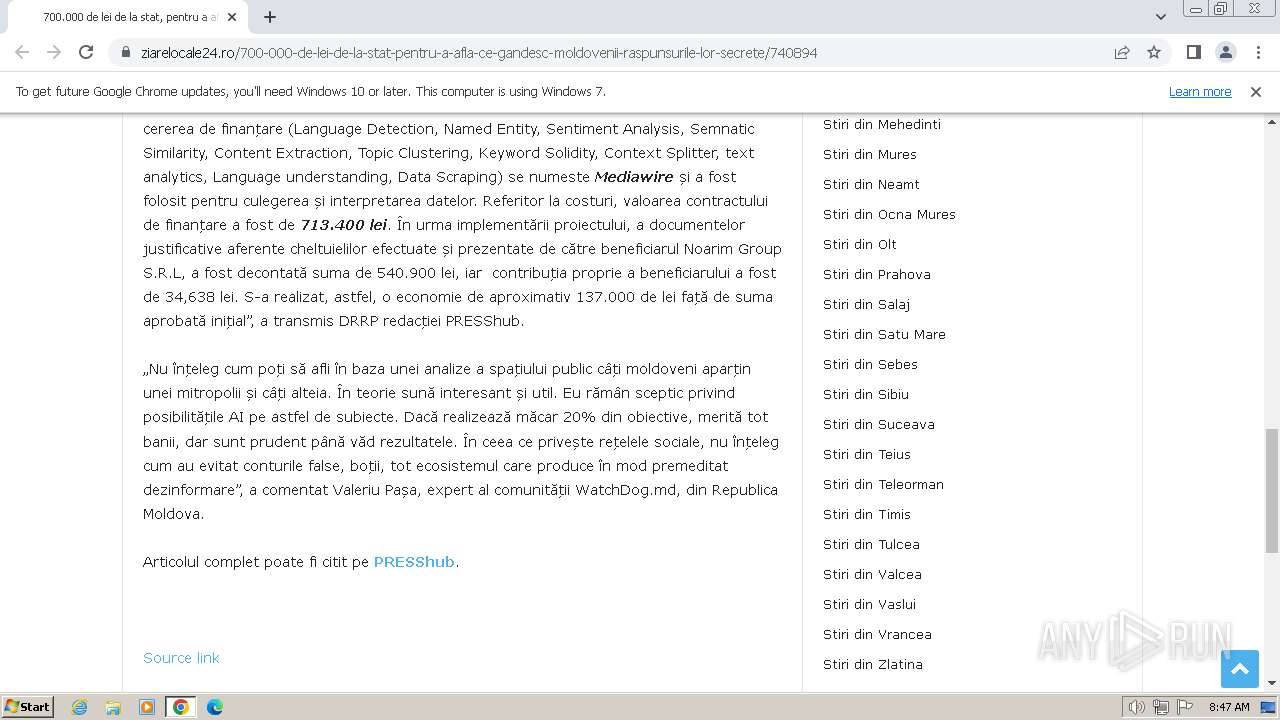This screenshot has height=720, width=1280.
Task: Open Action Center flag tray icon
Action: [1184, 707]
